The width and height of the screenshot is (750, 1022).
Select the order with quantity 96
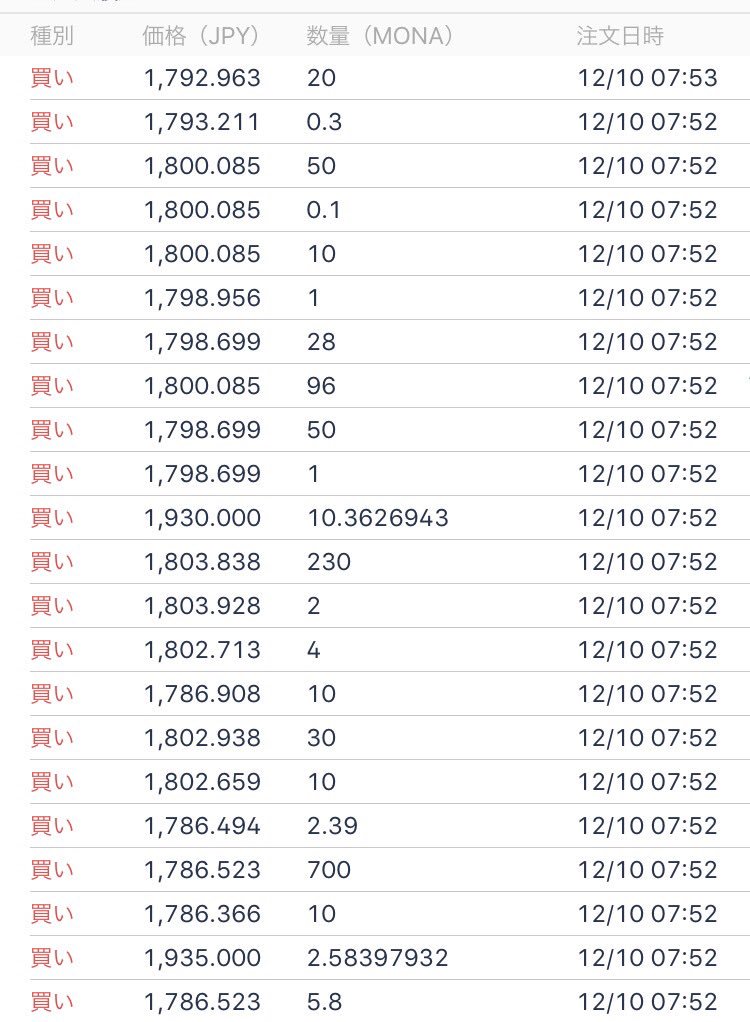click(390, 386)
